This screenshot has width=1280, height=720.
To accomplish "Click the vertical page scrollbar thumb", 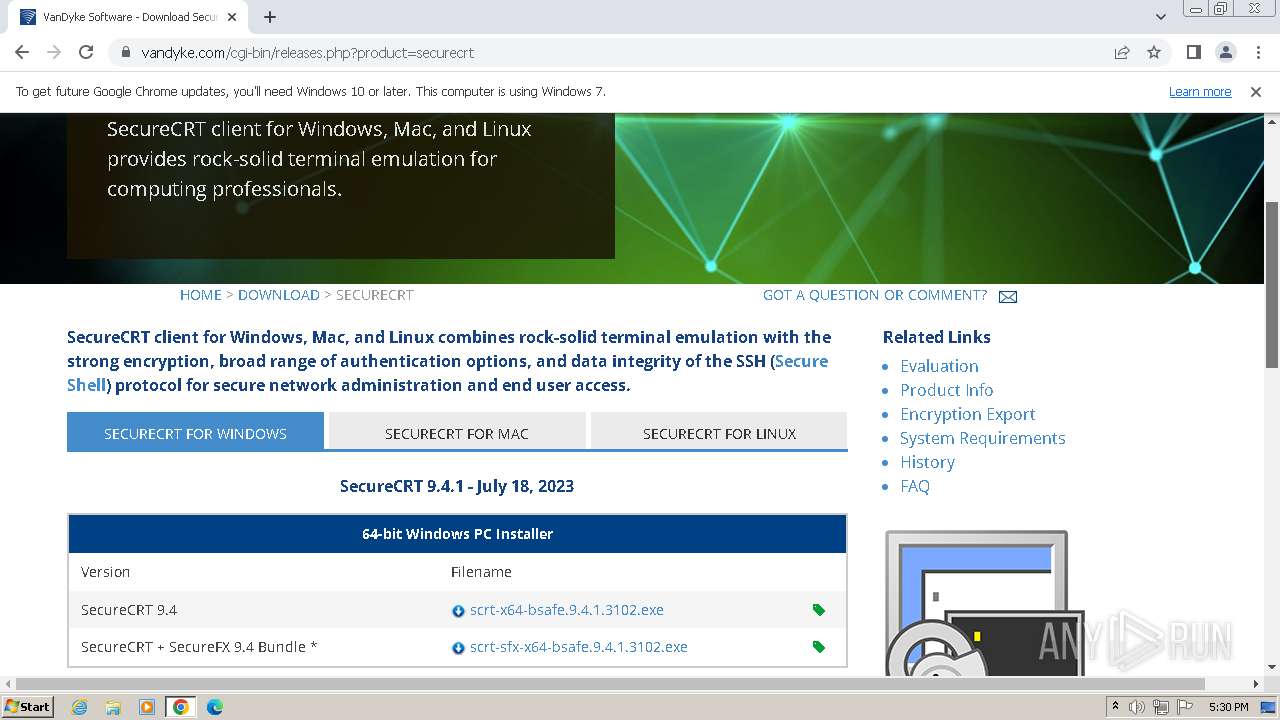I will tap(1272, 284).
